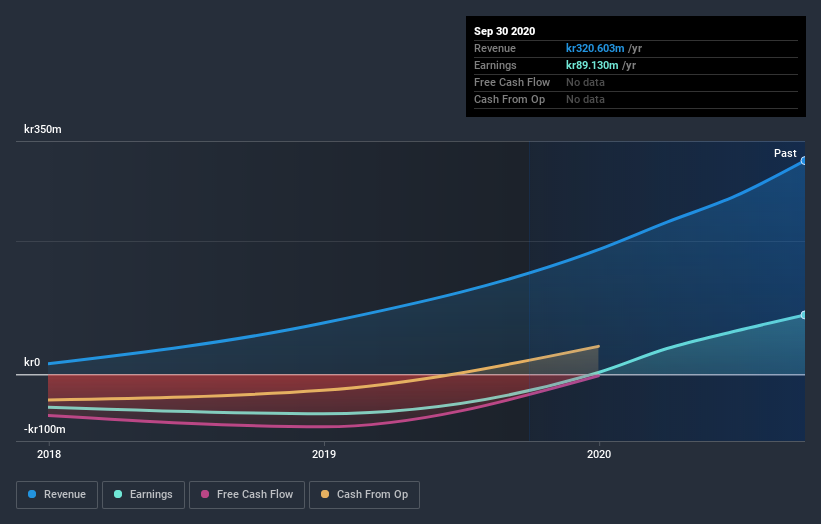Click the 2018 x-axis label
This screenshot has width=821, height=524.
click(x=49, y=454)
